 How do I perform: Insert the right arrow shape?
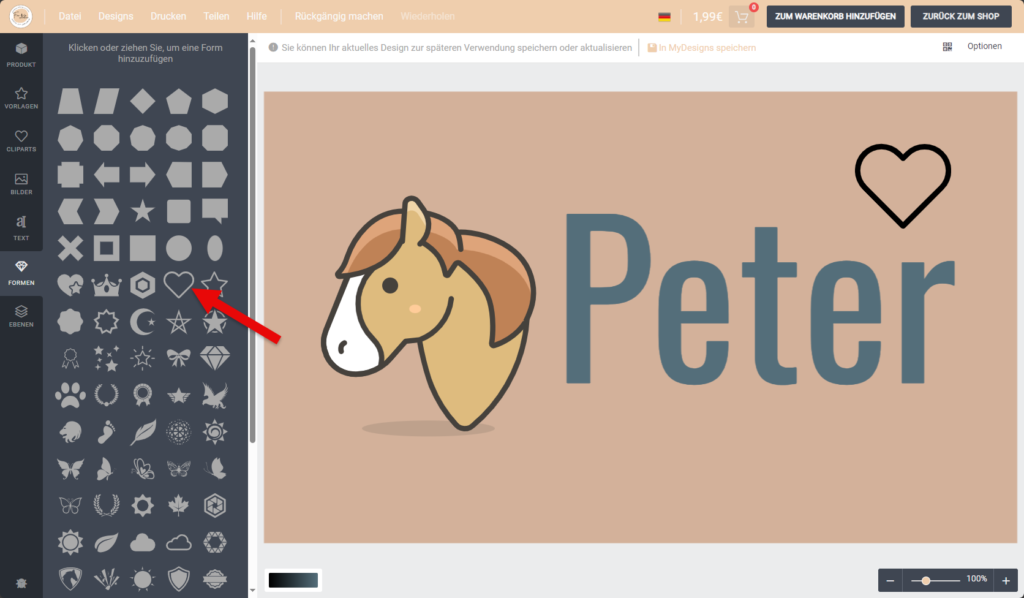pyautogui.click(x=143, y=175)
